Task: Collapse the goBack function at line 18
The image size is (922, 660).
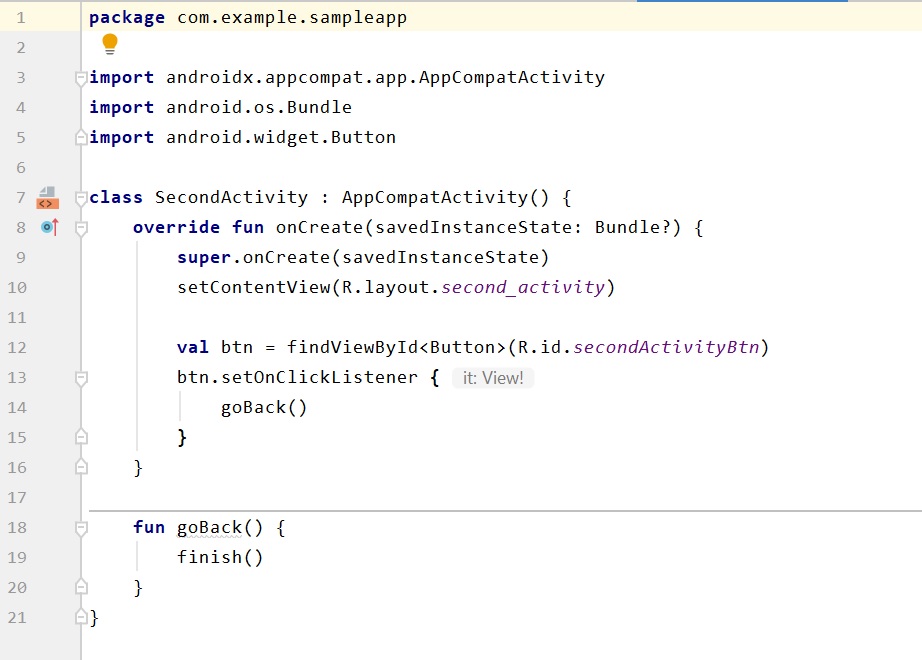Action: pos(81,528)
